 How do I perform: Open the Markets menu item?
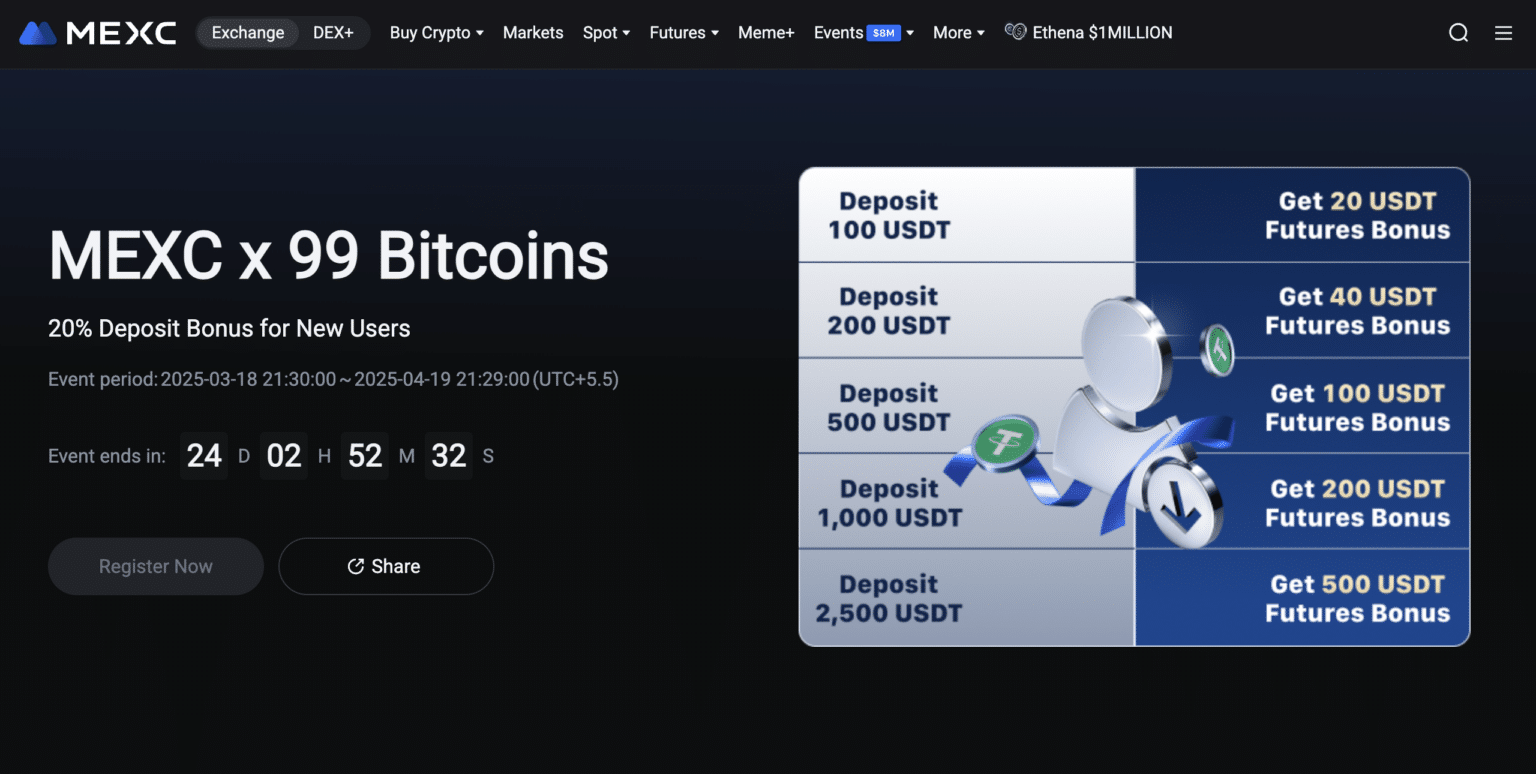pos(533,33)
